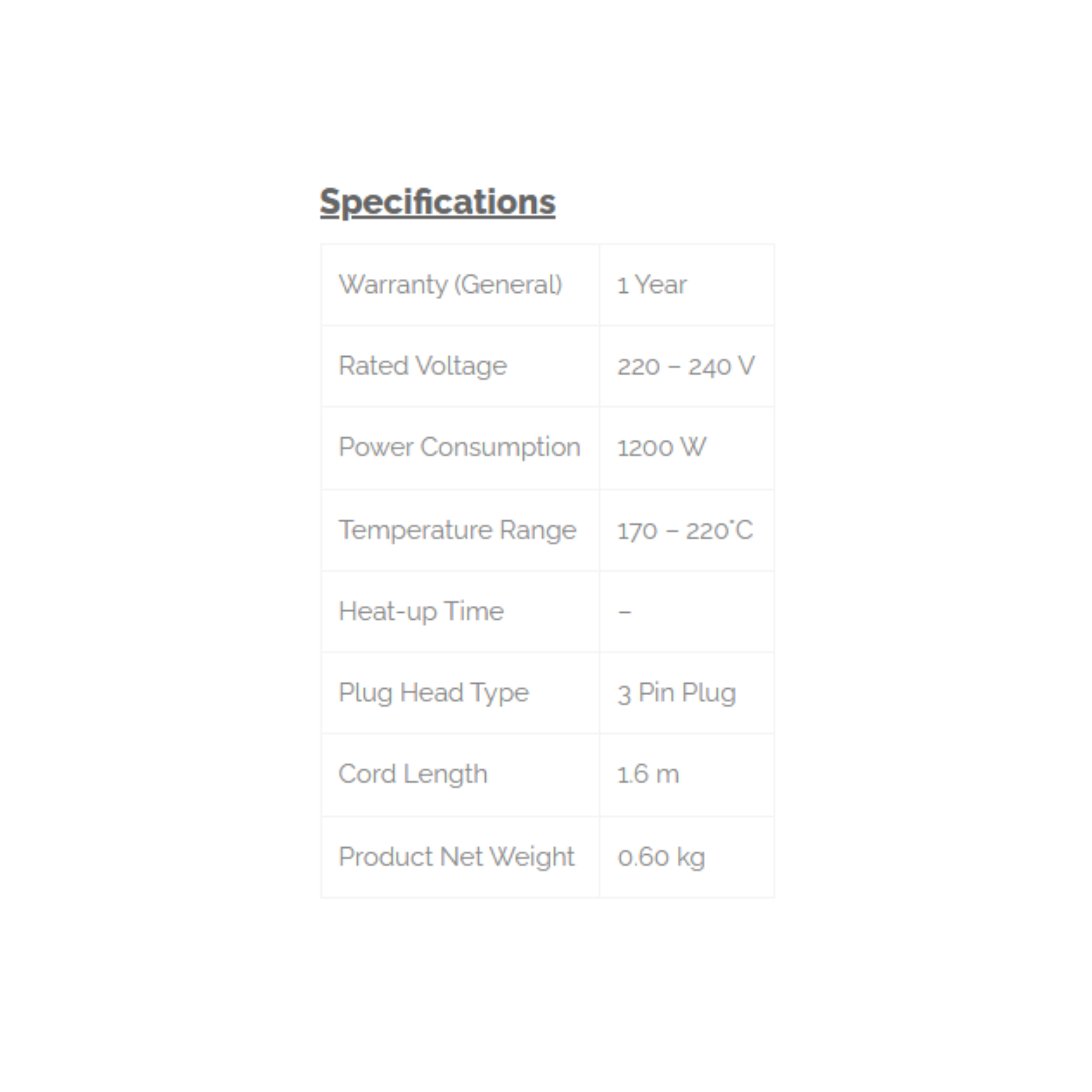Image resolution: width=1092 pixels, height=1092 pixels.
Task: Select the Cord Length label
Action: click(x=413, y=774)
